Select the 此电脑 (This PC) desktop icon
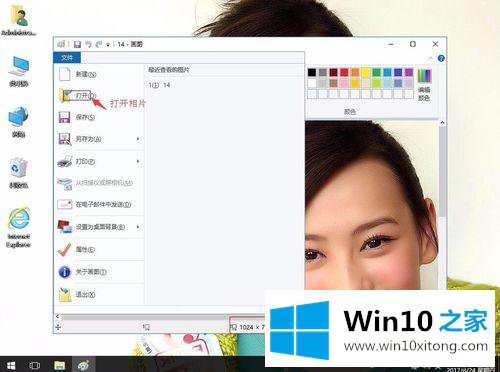 tap(19, 71)
